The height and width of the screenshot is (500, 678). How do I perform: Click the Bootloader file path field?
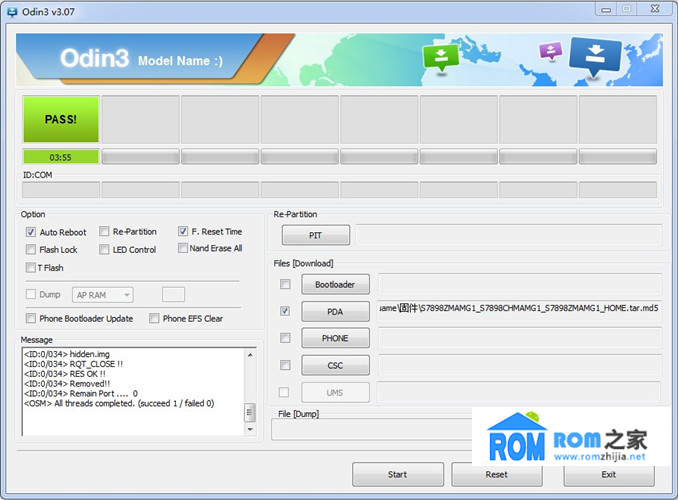[x=519, y=284]
